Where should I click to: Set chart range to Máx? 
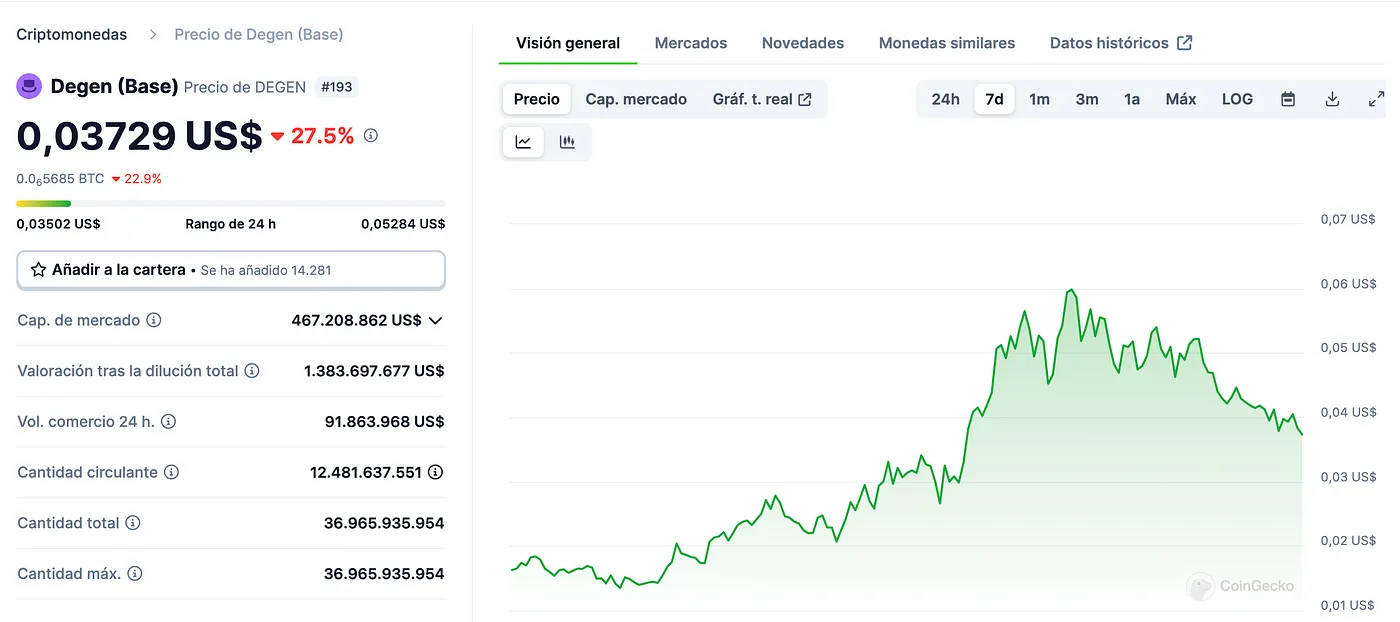click(x=1181, y=99)
